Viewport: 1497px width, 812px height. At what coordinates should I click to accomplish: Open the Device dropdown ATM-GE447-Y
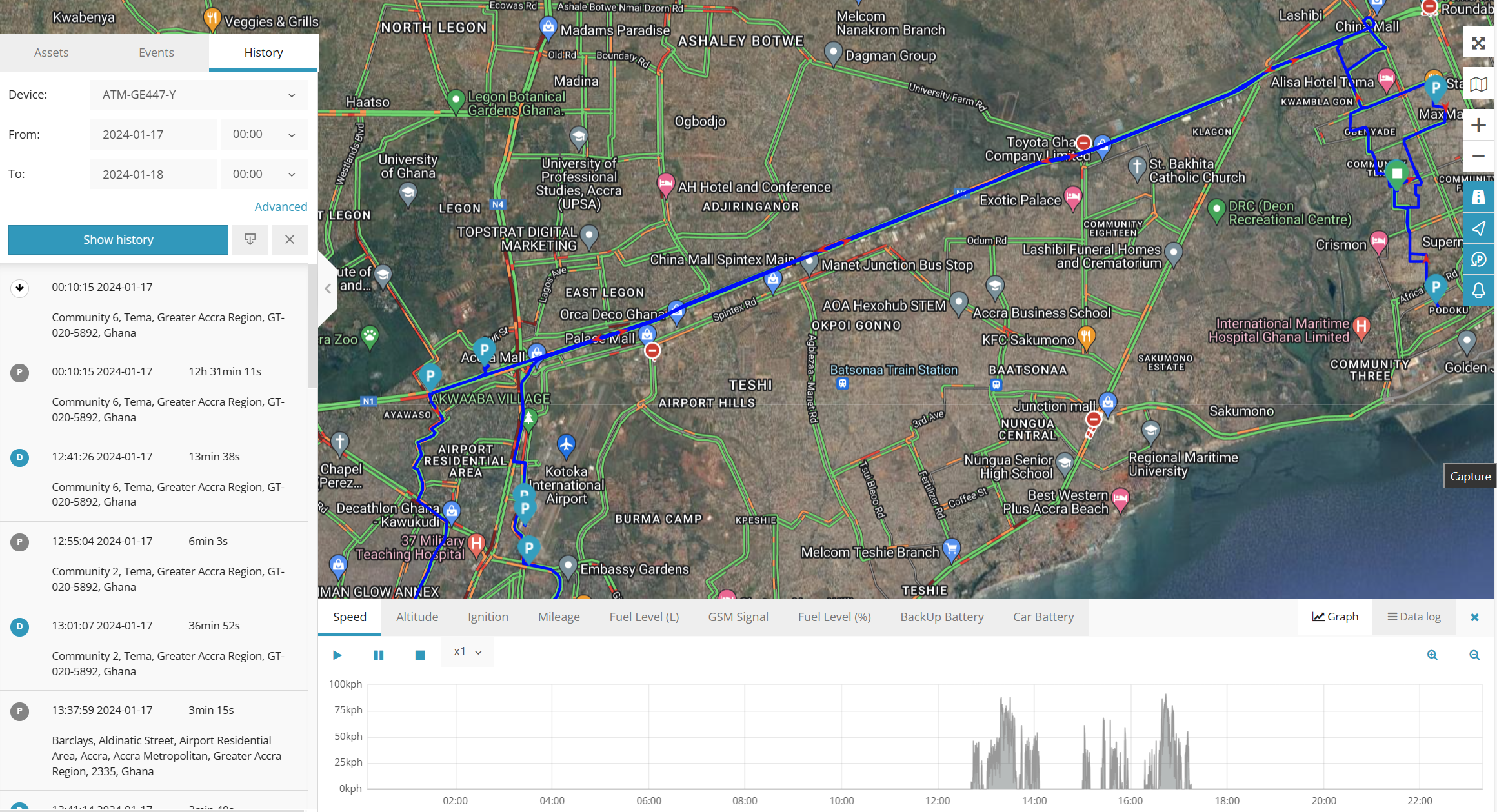199,95
